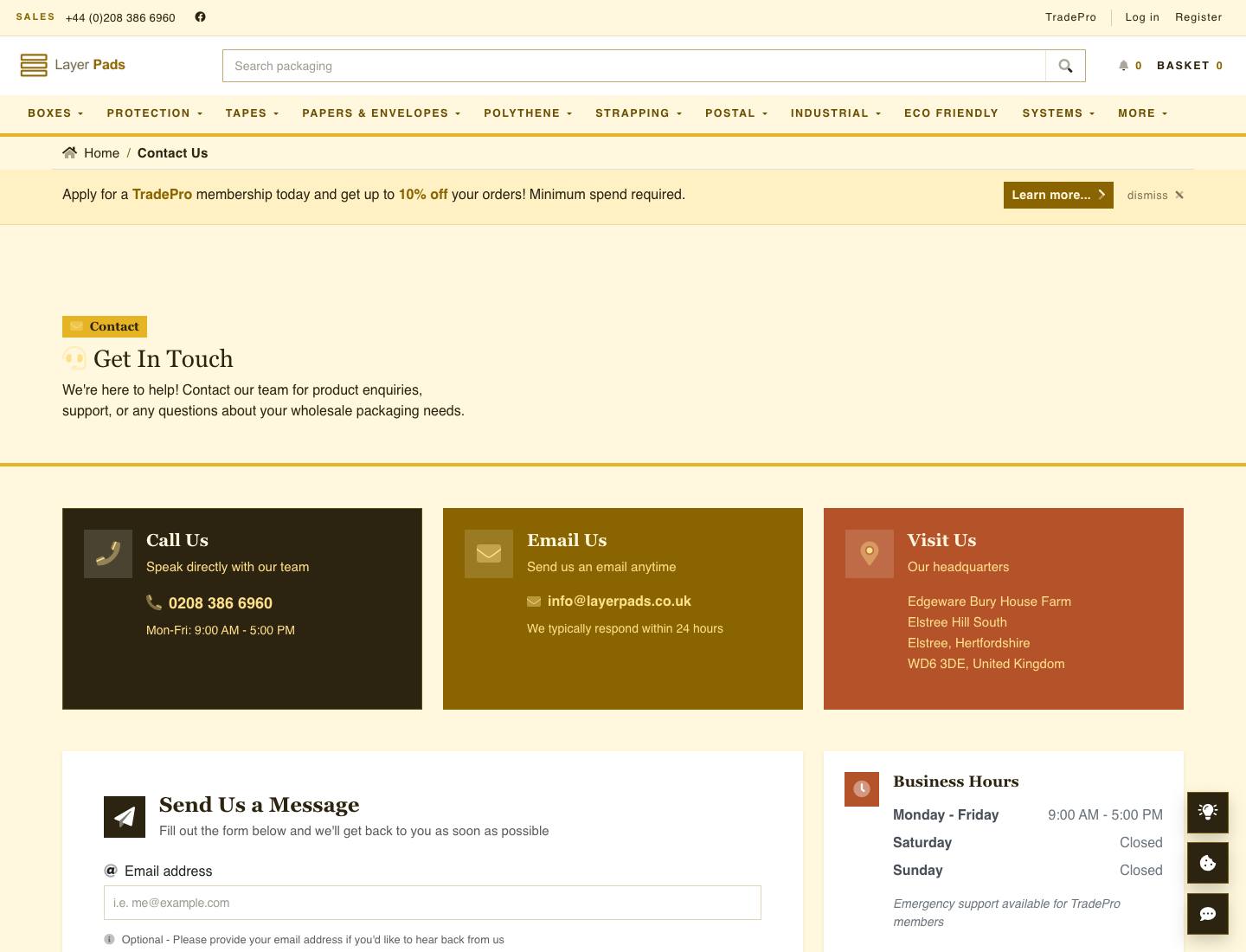Screen dimensions: 1246x952
Task: Click the Business Hours clock icon
Action: click(x=862, y=789)
